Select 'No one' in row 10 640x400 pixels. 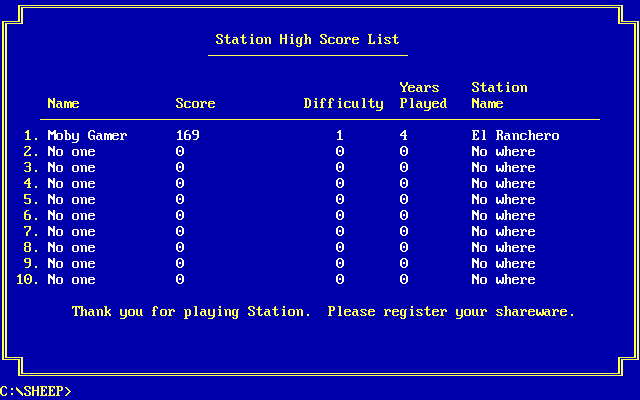(x=71, y=279)
